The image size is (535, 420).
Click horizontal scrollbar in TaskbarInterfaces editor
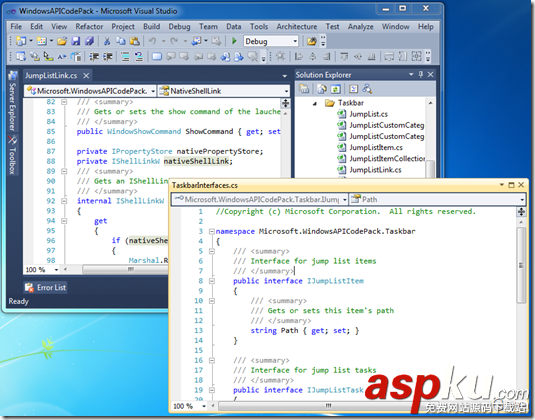click(328, 406)
